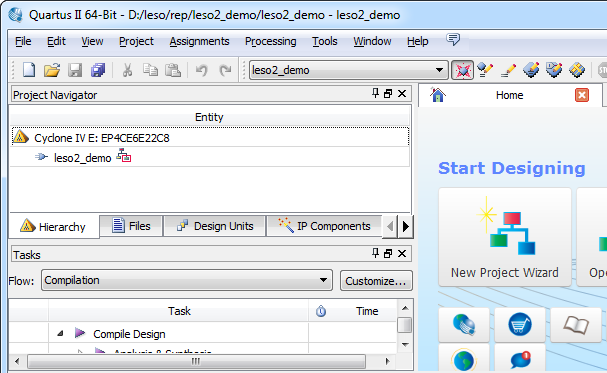
Task: Pin the Project Navigator panel
Action: tap(375, 93)
